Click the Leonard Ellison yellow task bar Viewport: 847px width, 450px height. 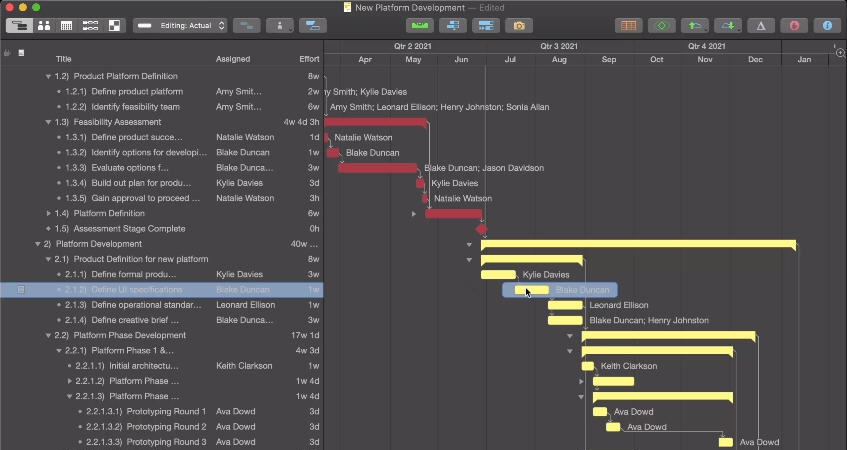(565, 305)
